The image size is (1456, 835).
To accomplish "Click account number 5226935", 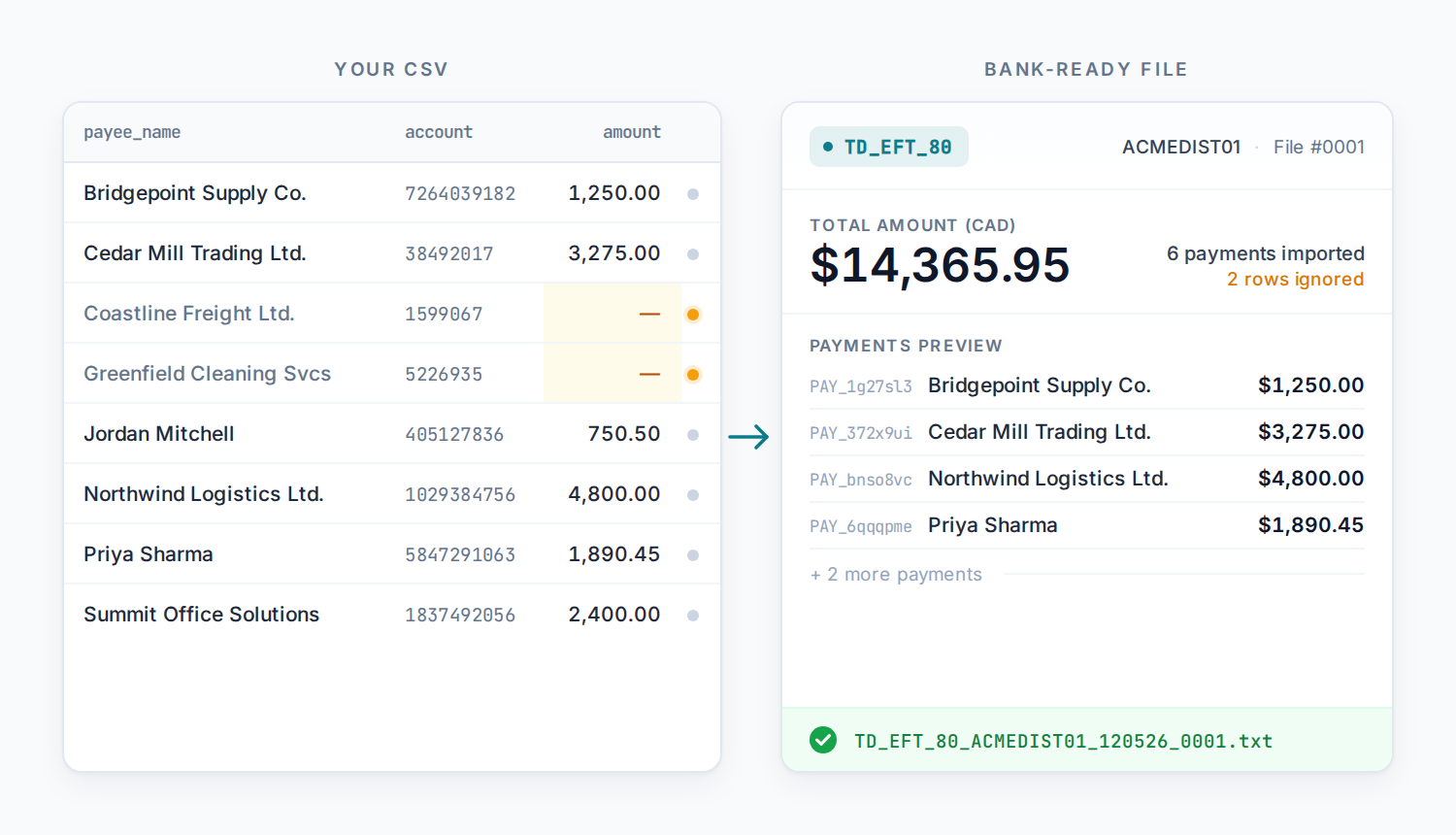I will [x=444, y=375].
